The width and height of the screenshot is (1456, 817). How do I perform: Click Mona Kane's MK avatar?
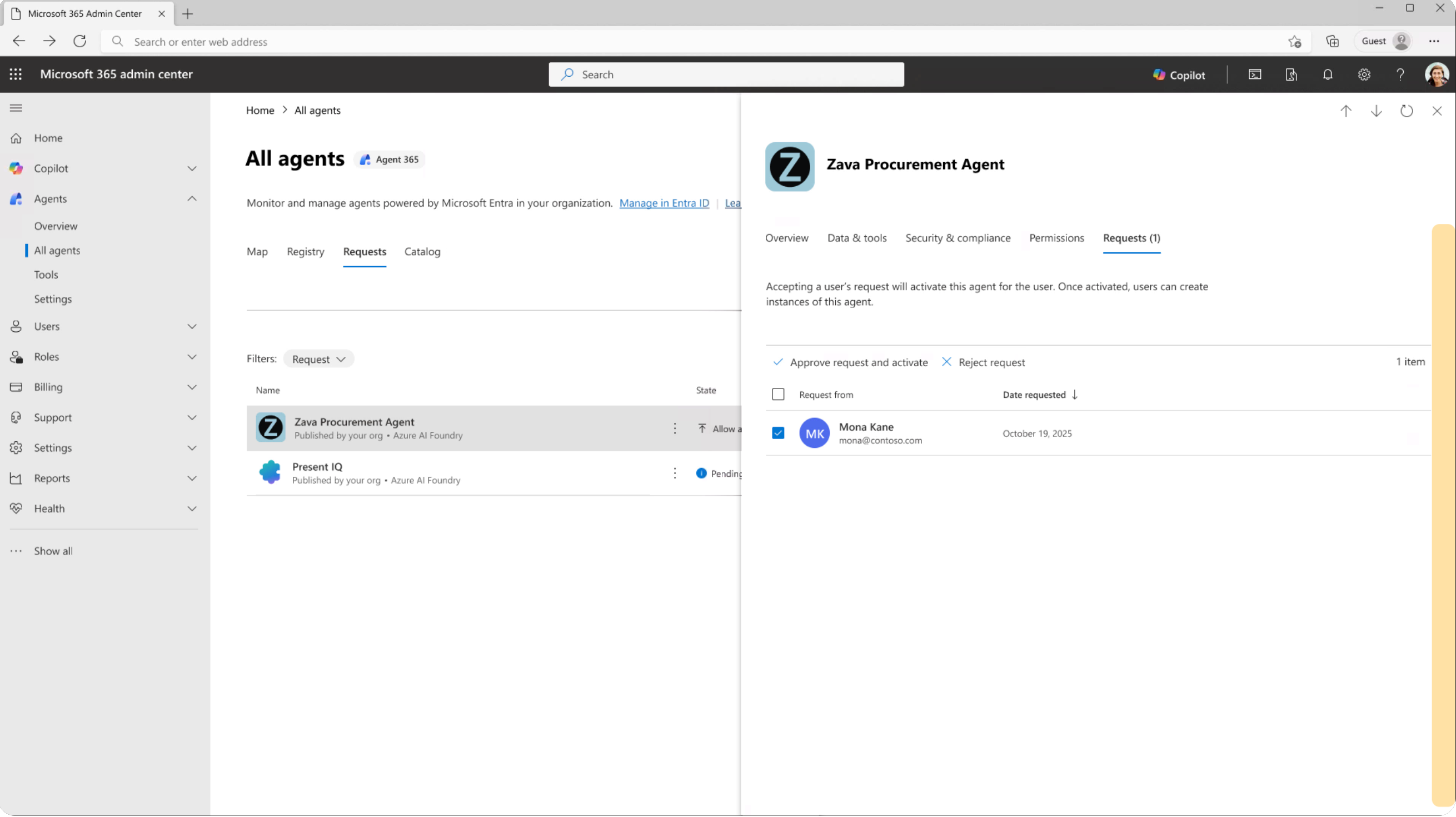coord(814,434)
